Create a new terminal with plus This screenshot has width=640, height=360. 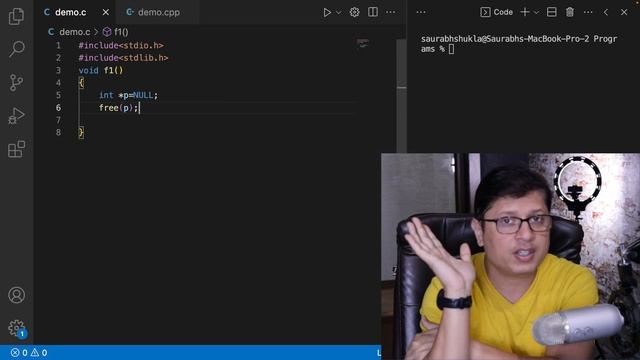pyautogui.click(x=525, y=12)
